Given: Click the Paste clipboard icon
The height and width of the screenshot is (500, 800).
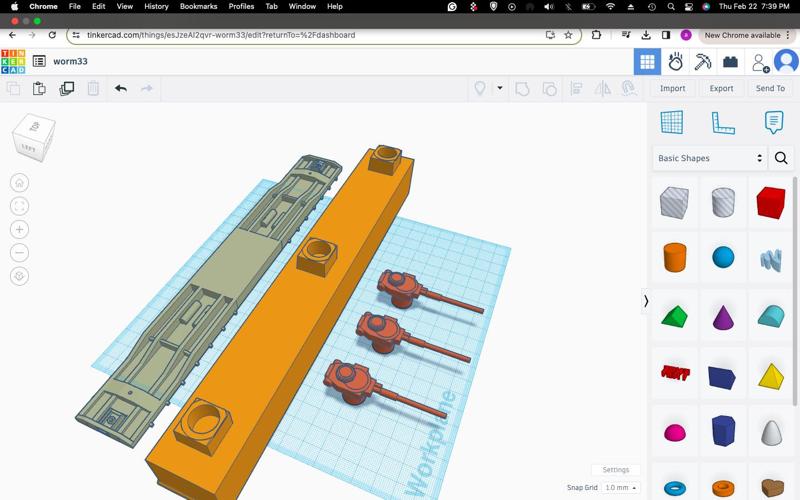Looking at the screenshot, I should [x=39, y=88].
